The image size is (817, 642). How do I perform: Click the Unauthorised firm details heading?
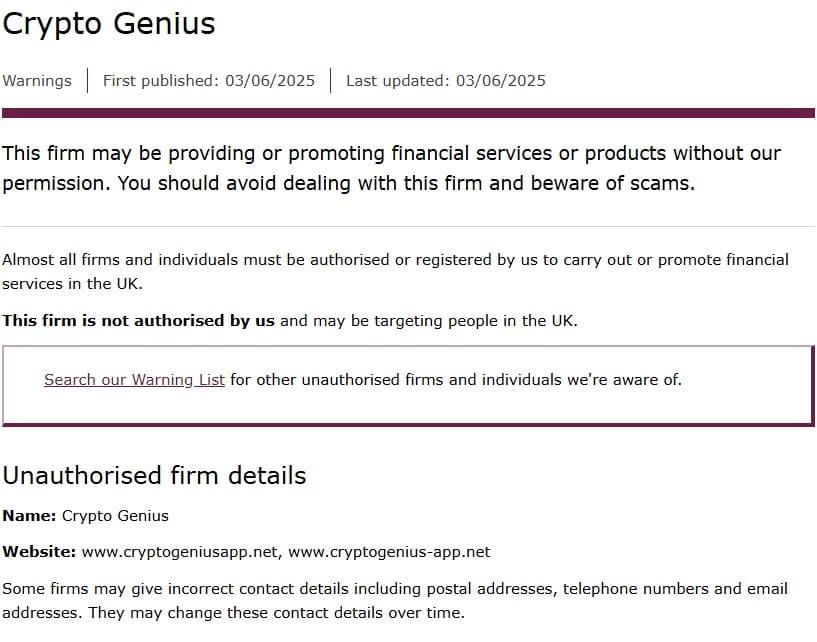tap(154, 475)
